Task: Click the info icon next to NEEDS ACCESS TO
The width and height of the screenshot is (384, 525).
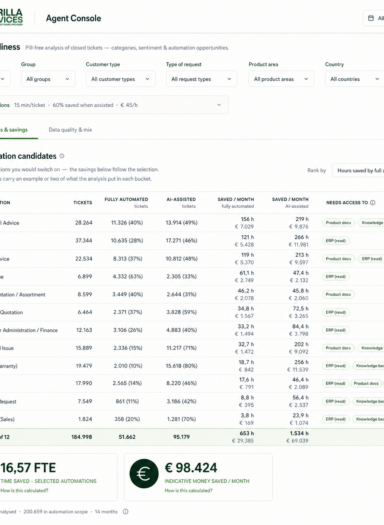Action: [x=373, y=203]
